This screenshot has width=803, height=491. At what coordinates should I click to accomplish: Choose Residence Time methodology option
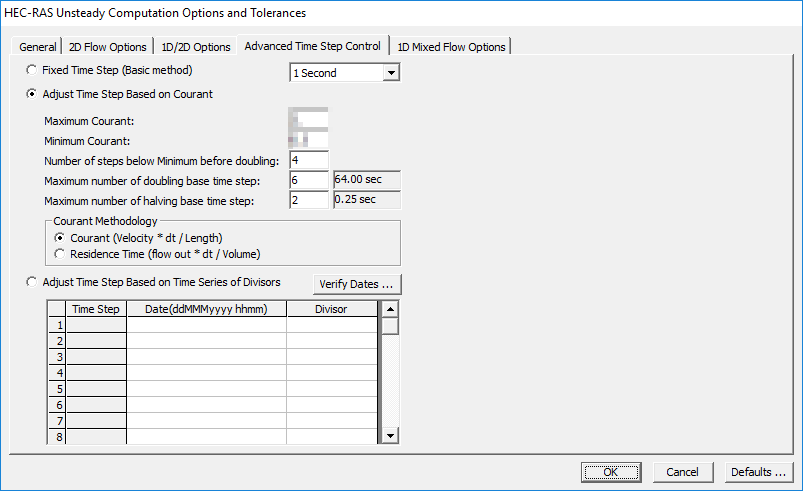pos(61,254)
